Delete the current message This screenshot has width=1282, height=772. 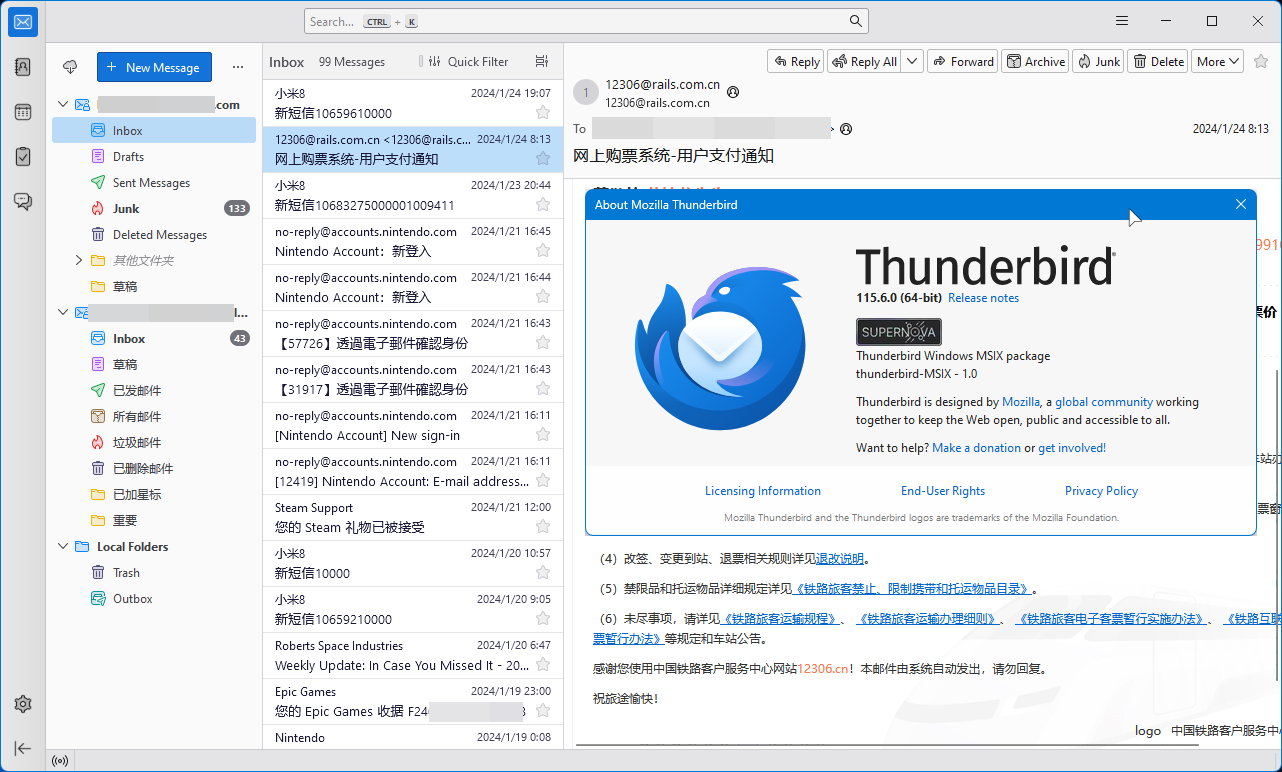(1157, 61)
